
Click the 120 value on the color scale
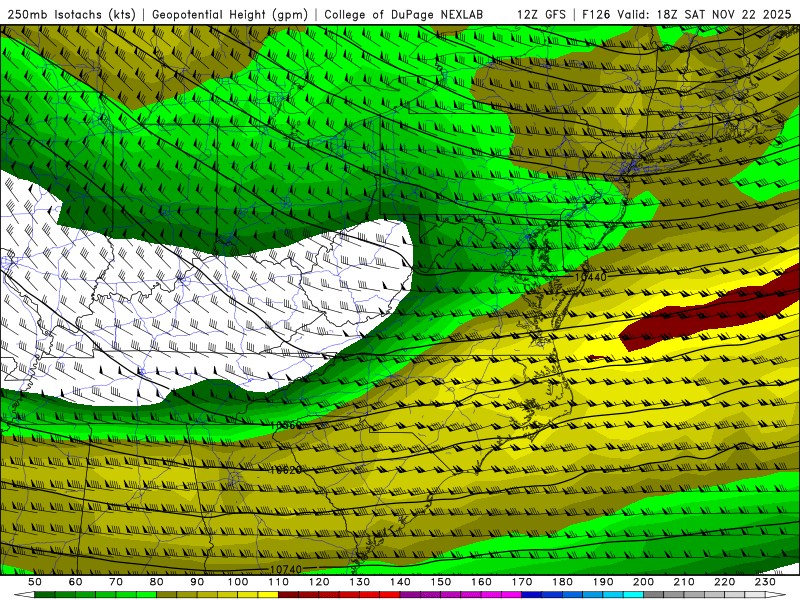(x=319, y=582)
